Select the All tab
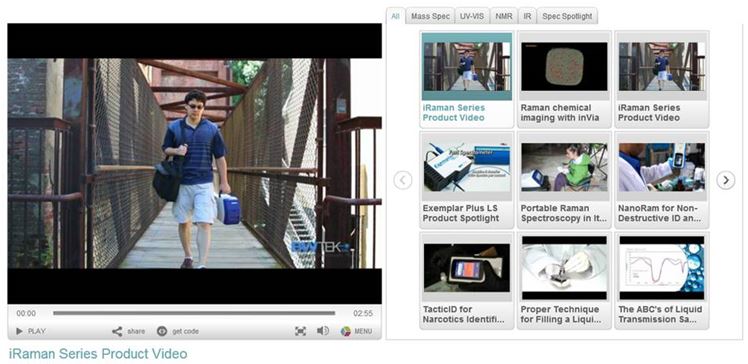Screen dimensions: 748x364 (x=395, y=16)
